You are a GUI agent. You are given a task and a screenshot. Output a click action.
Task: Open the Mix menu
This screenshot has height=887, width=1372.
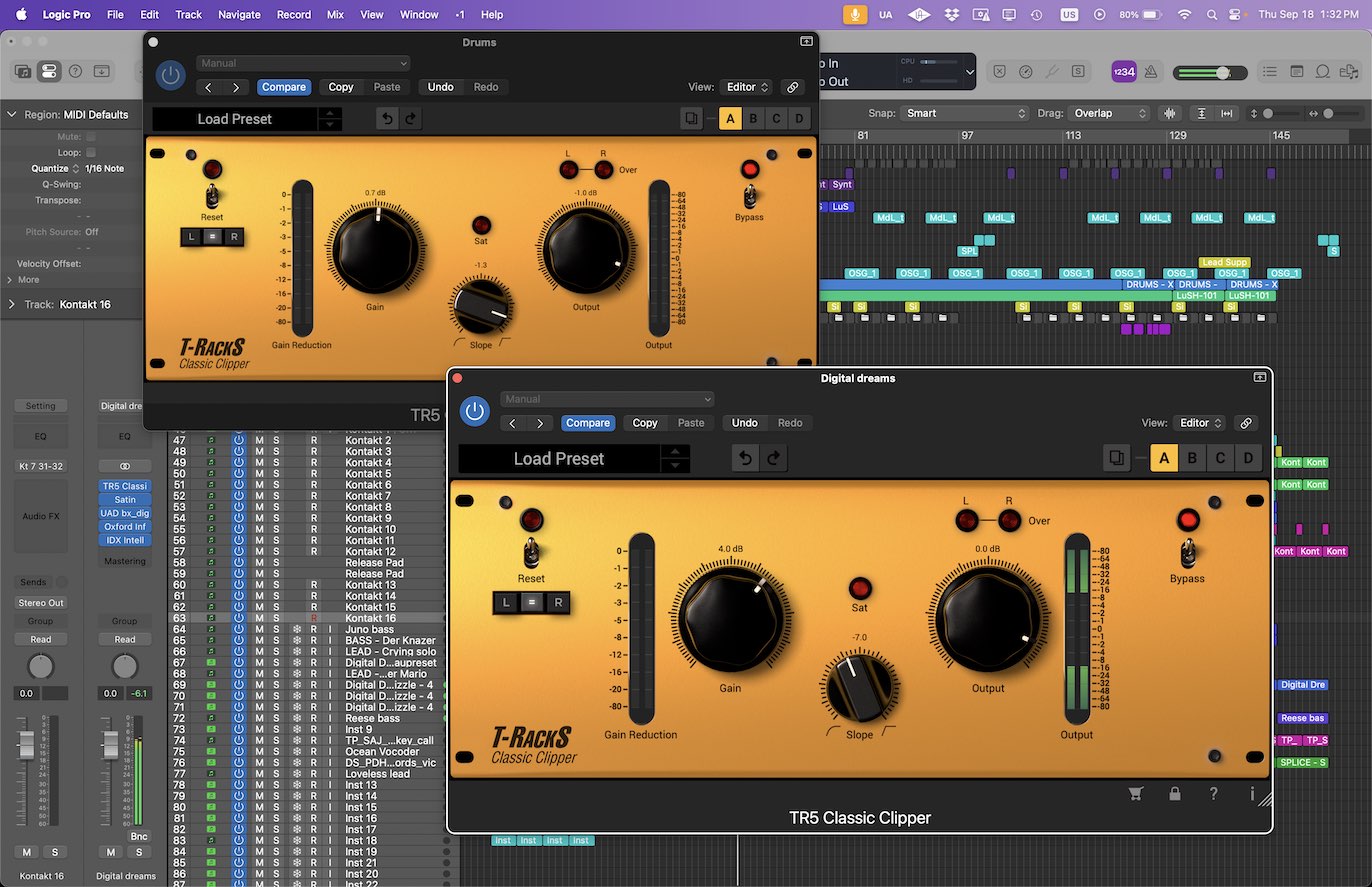click(335, 14)
